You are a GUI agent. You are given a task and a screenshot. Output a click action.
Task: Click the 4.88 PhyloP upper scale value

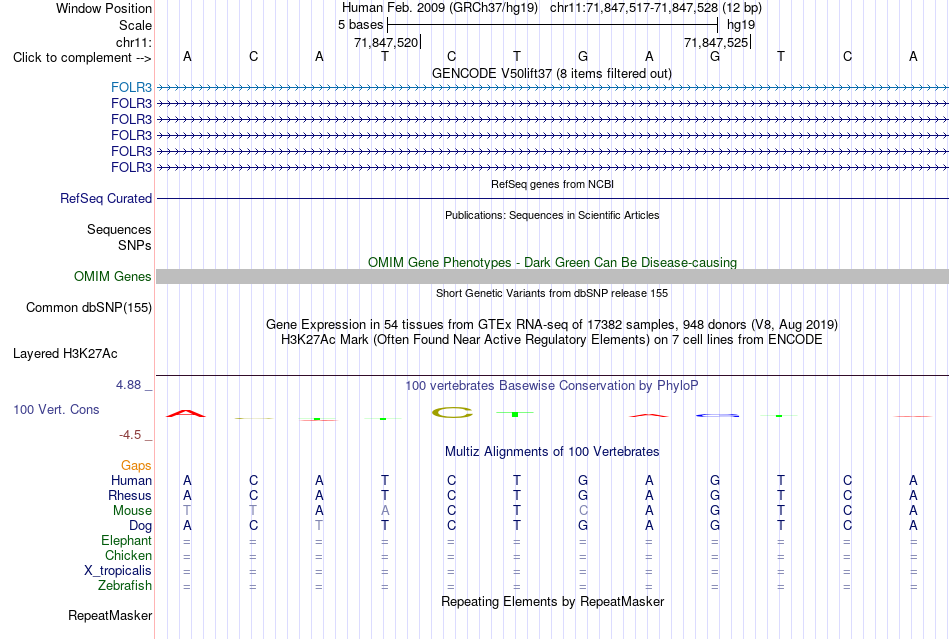(x=128, y=385)
